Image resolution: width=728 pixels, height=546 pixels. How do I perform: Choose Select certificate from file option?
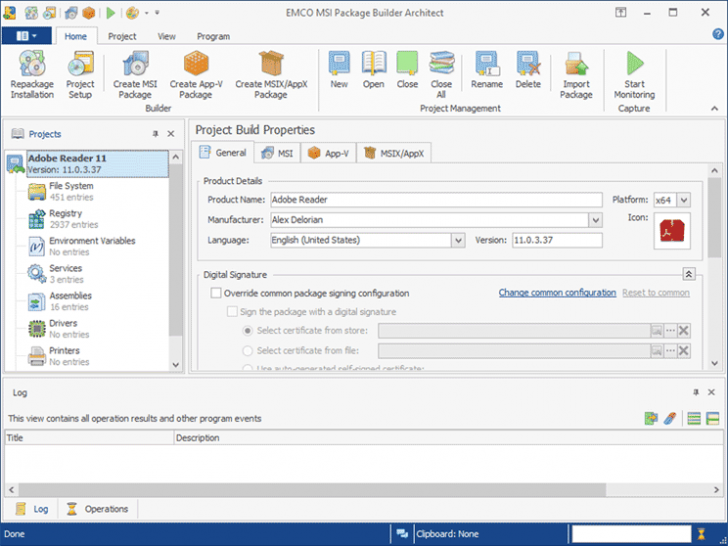click(x=249, y=350)
